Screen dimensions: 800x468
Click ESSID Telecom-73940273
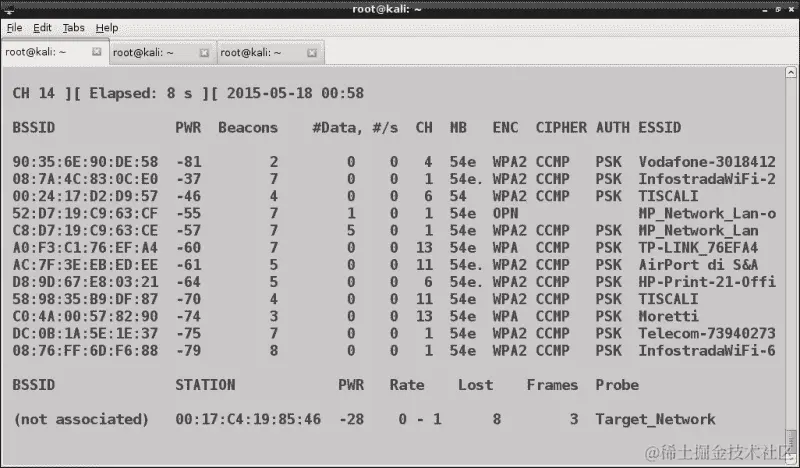coord(707,333)
